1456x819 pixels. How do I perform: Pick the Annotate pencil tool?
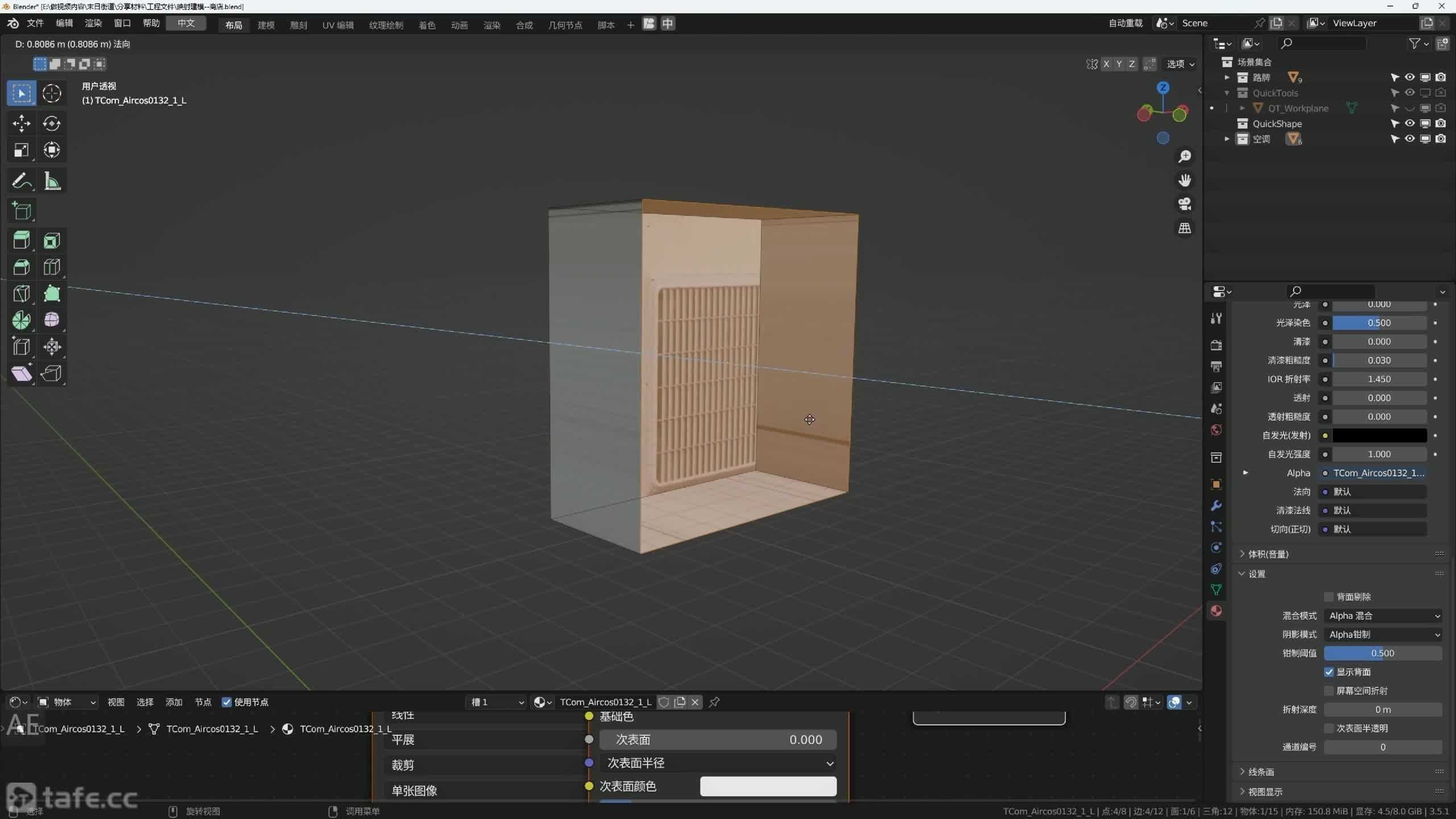[x=22, y=181]
